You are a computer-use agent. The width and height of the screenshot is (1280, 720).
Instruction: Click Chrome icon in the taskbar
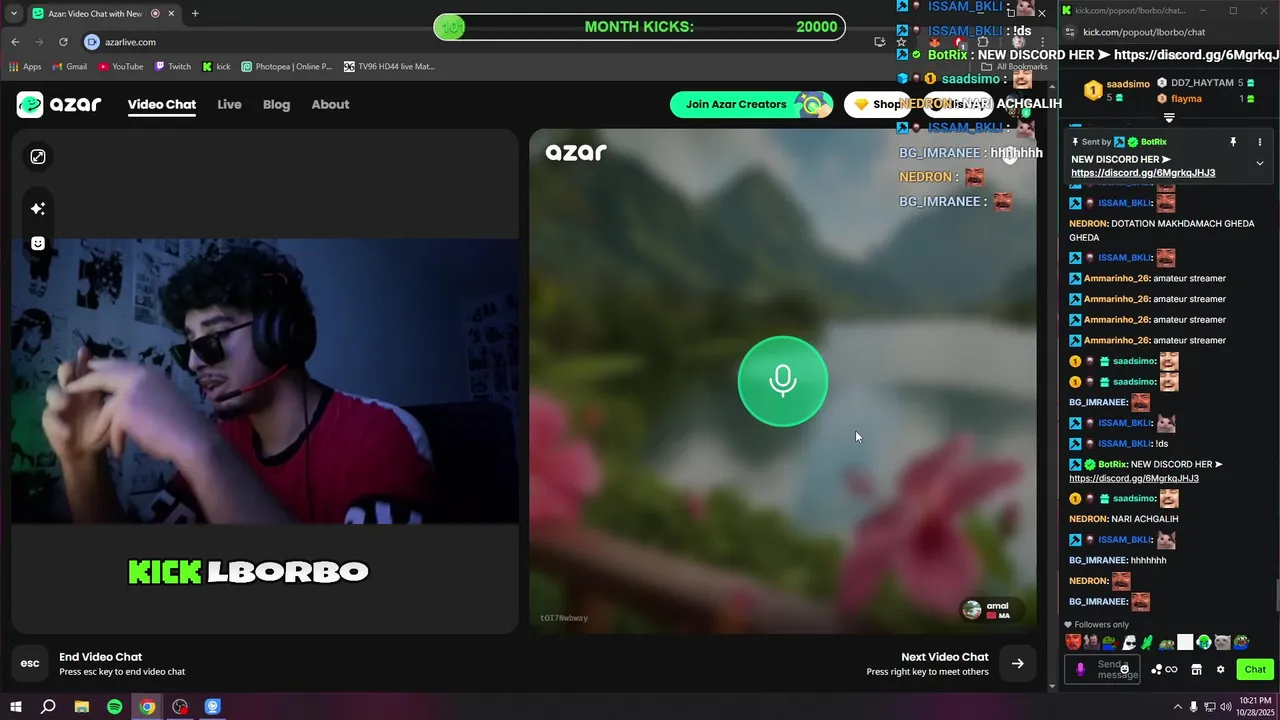147,707
